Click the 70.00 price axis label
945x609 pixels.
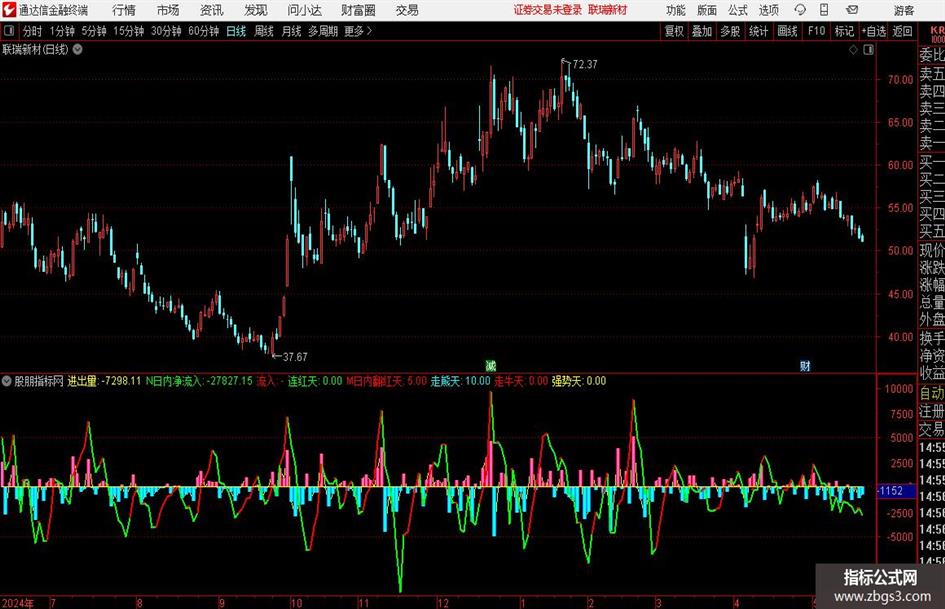coord(900,79)
